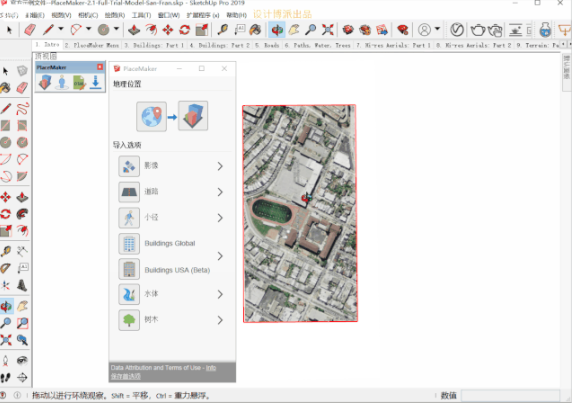574x403 pixels.
Task: Click first PlaceMaker toolbar building-pin icon
Action: pyautogui.click(x=45, y=82)
